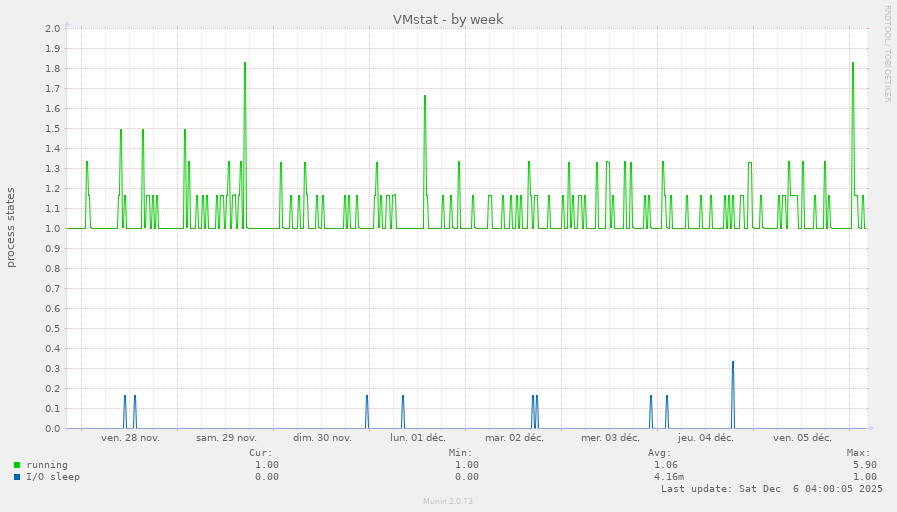
Task: Select the 'I/O sleep' legend label
Action: pyautogui.click(x=53, y=477)
